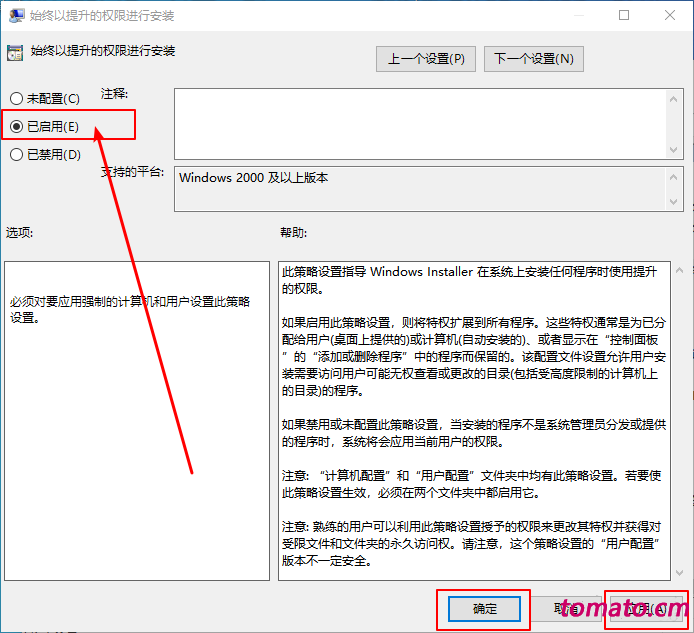Close the policy setting window

[x=670, y=15]
